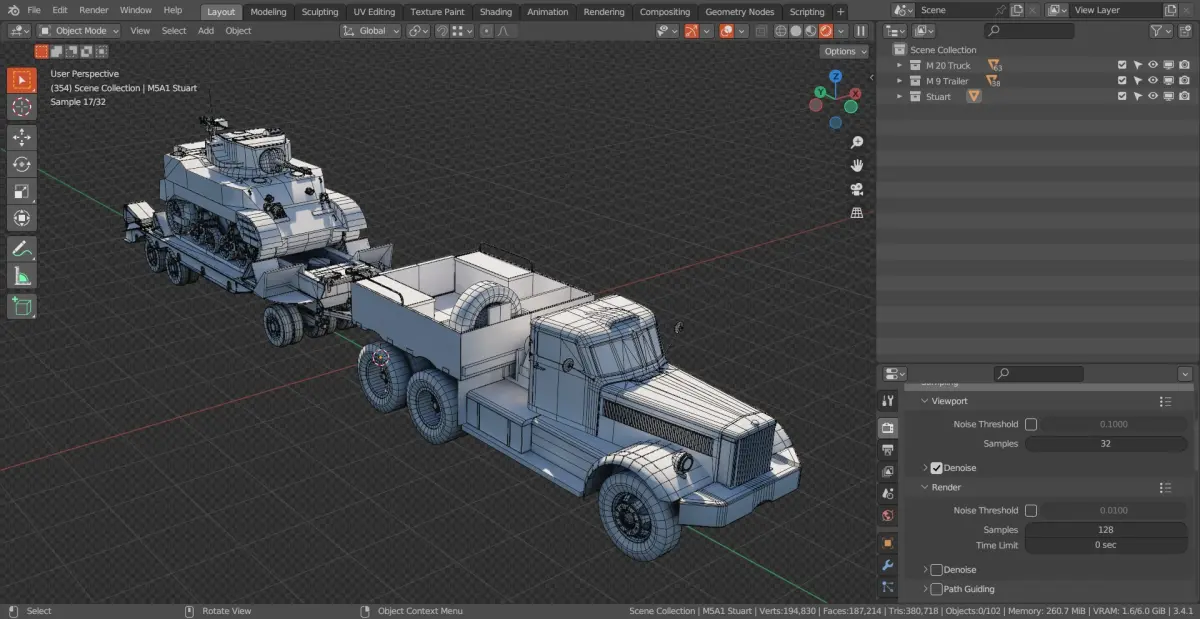Open the Object Mode dropdown
1200x619 pixels.
click(x=78, y=31)
